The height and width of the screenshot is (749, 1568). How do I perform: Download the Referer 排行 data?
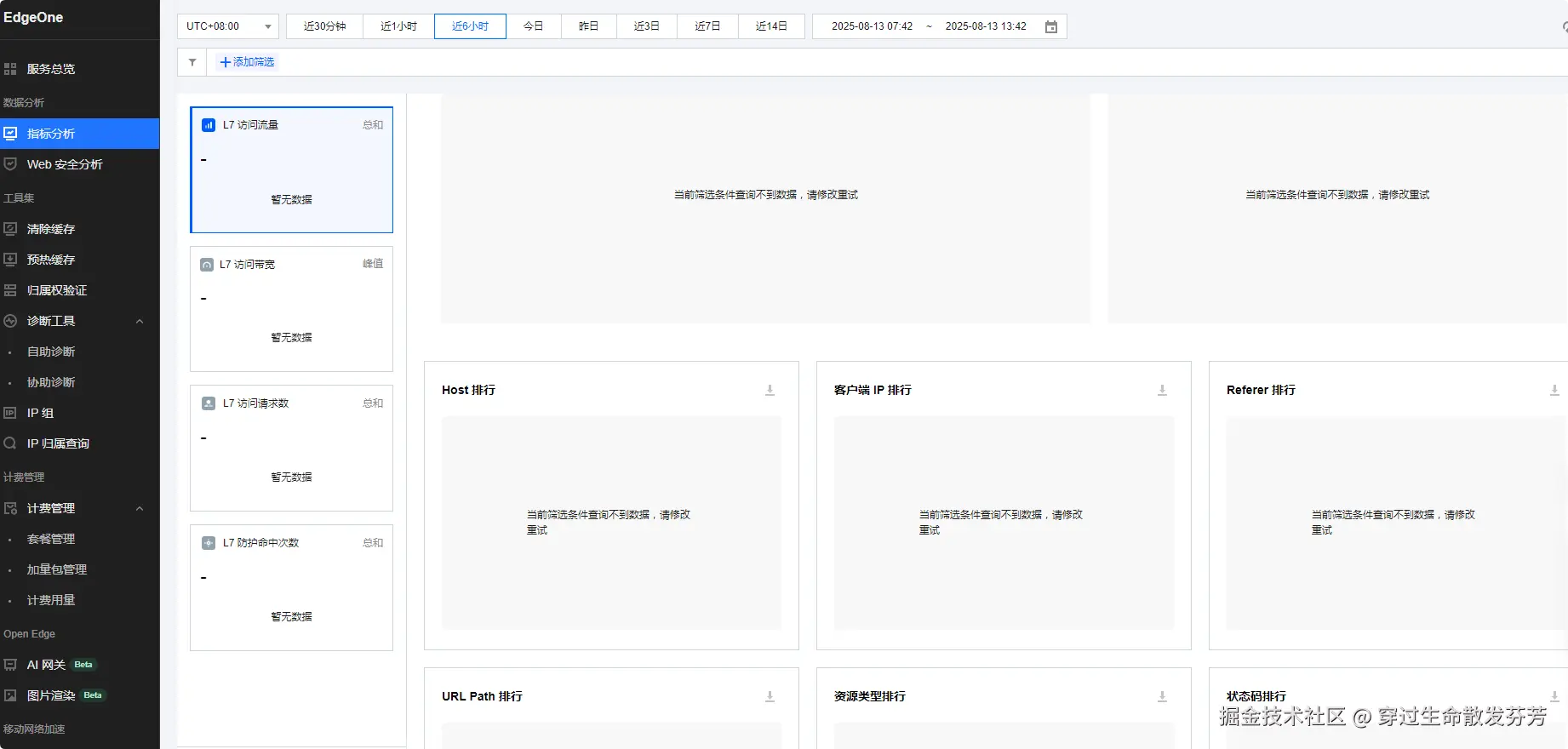1554,390
